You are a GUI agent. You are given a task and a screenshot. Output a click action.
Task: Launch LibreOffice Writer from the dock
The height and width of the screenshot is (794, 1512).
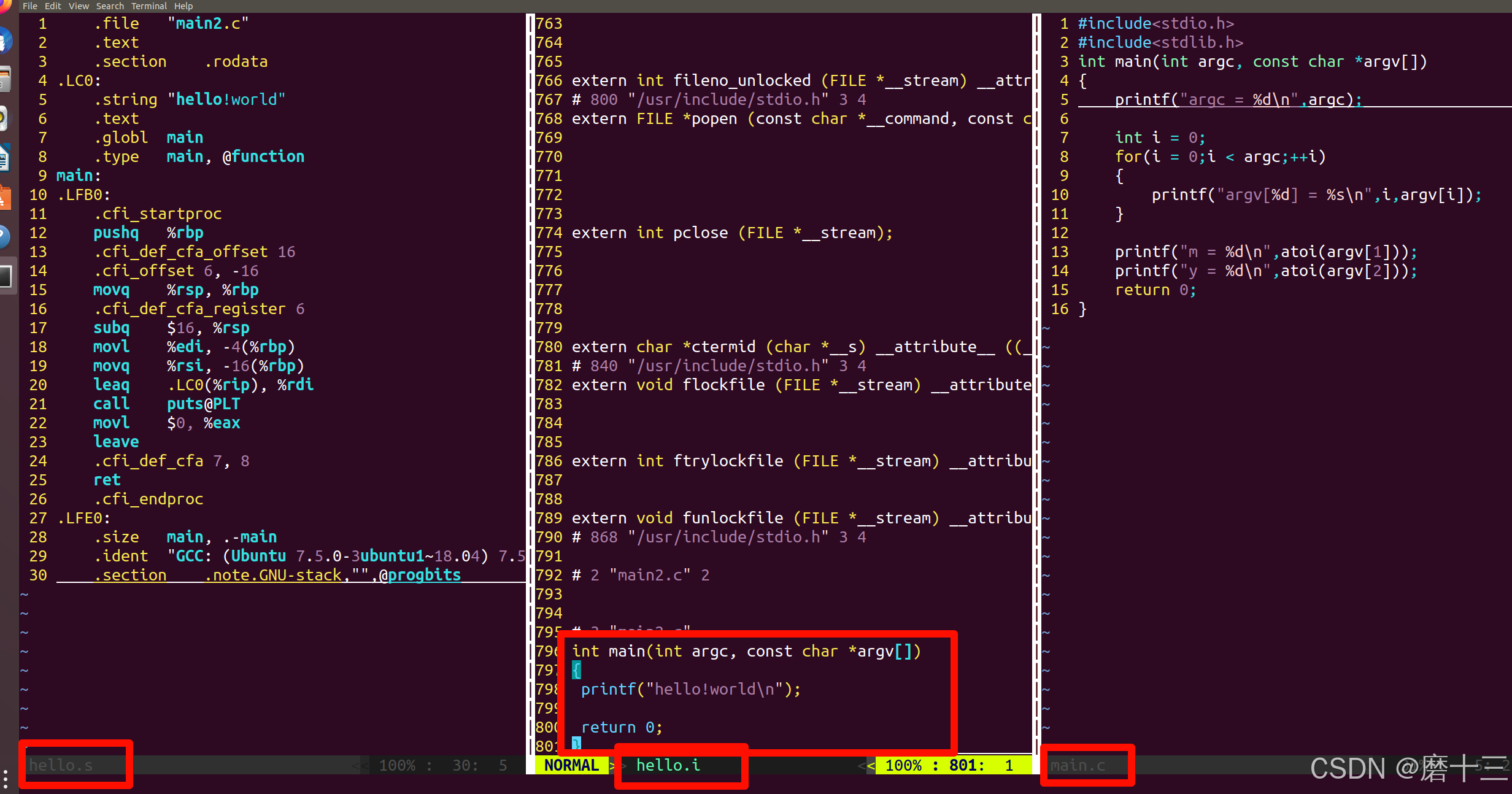(4, 158)
